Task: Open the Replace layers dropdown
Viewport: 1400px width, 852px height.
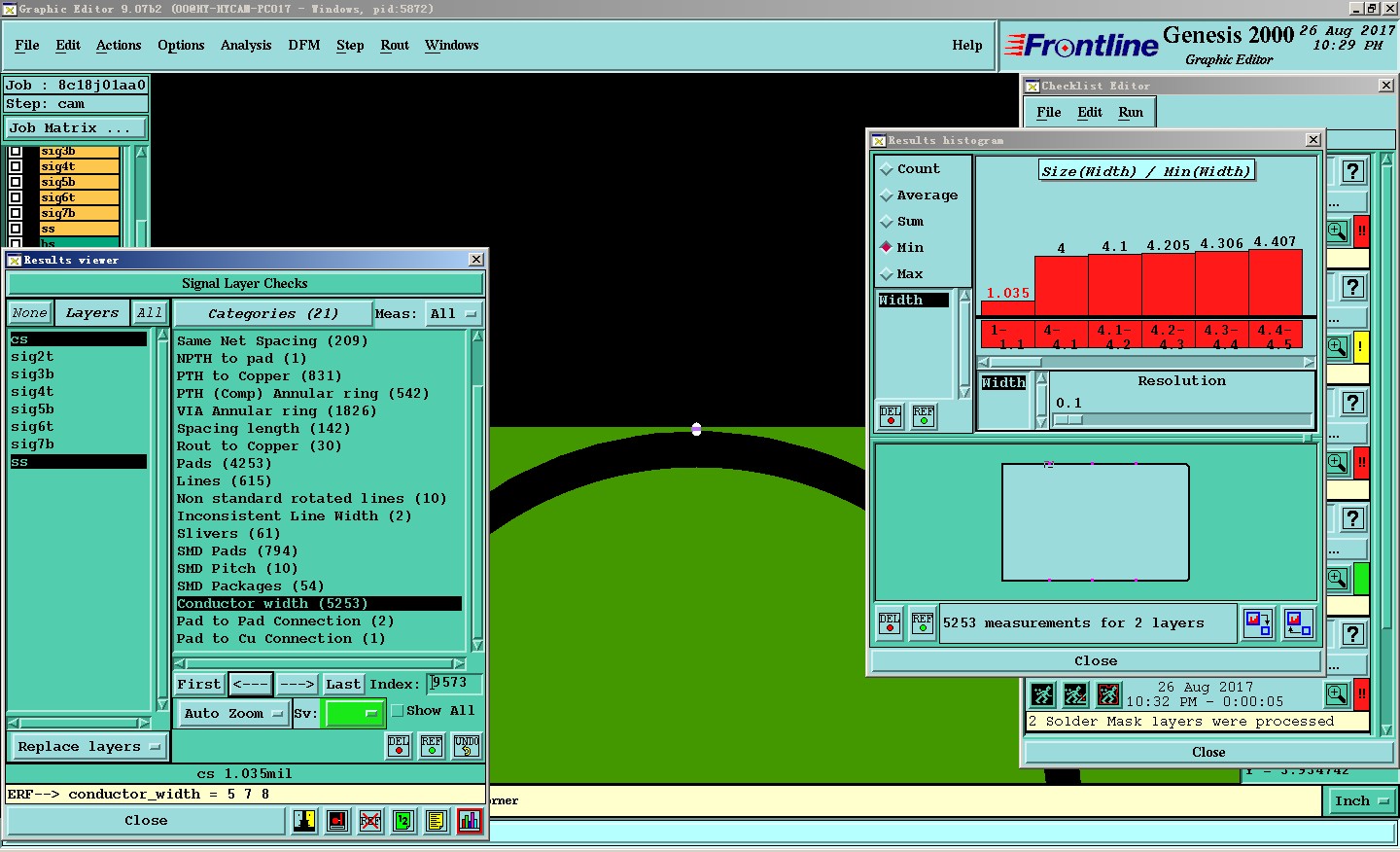Action: (88, 747)
